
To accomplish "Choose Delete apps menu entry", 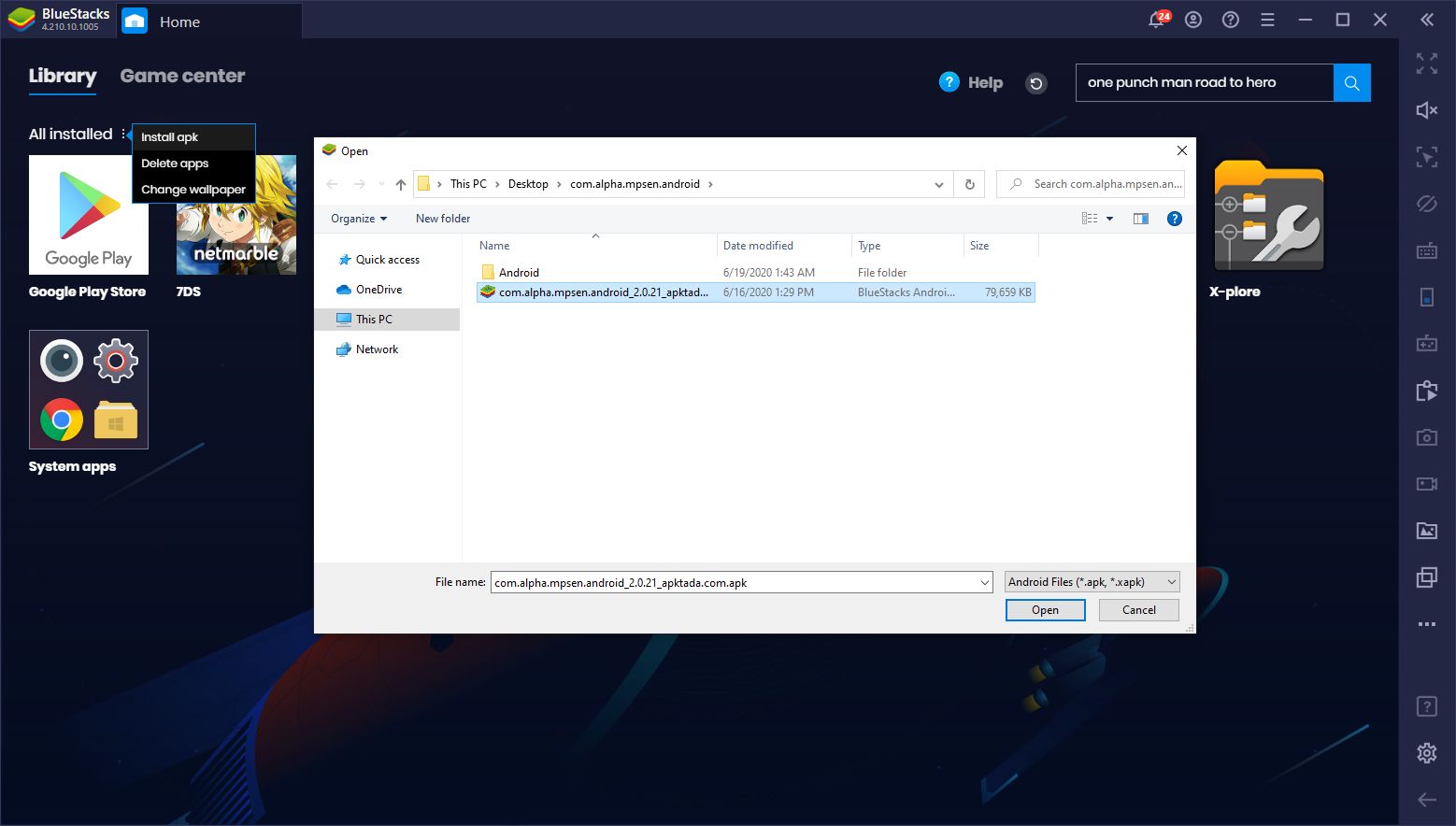I will (193, 164).
